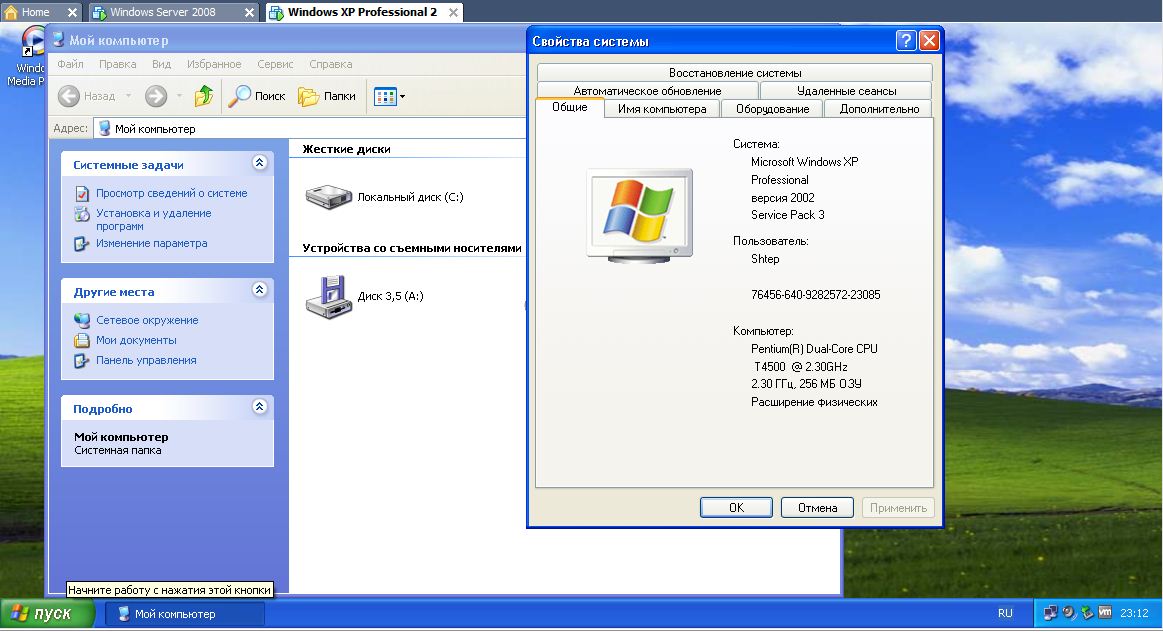Switch to Удаленные сеансы tab
This screenshot has height=632, width=1163.
846,90
